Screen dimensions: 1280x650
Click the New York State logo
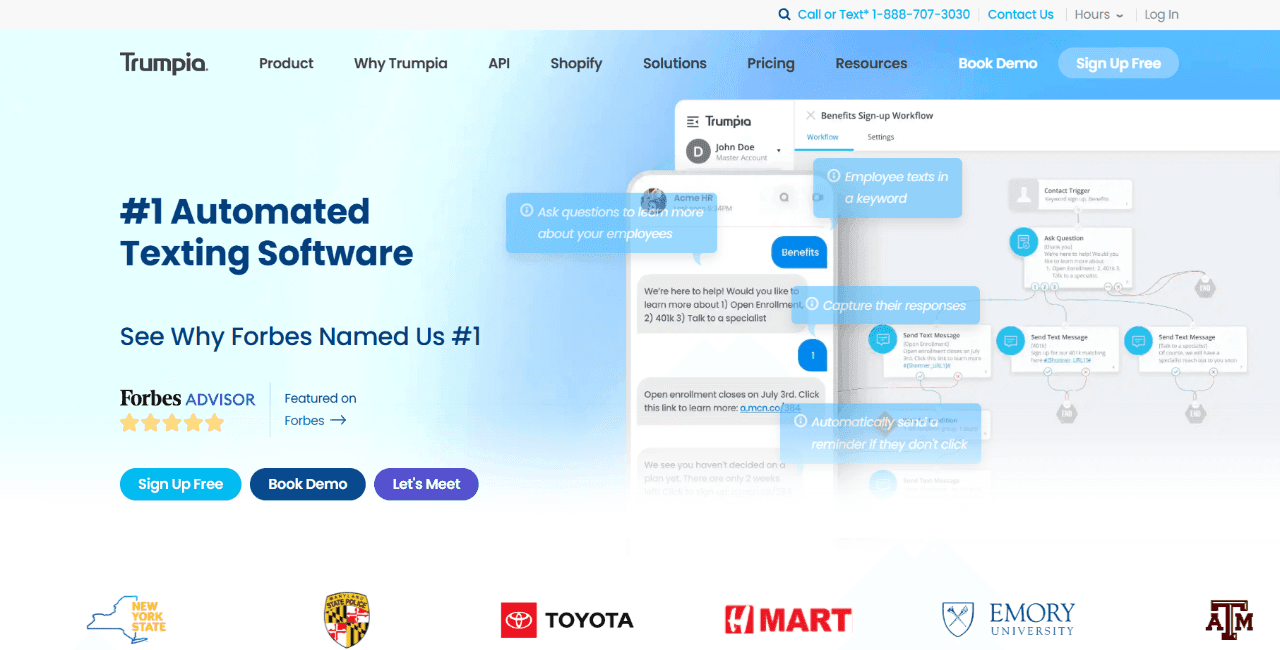pyautogui.click(x=126, y=620)
